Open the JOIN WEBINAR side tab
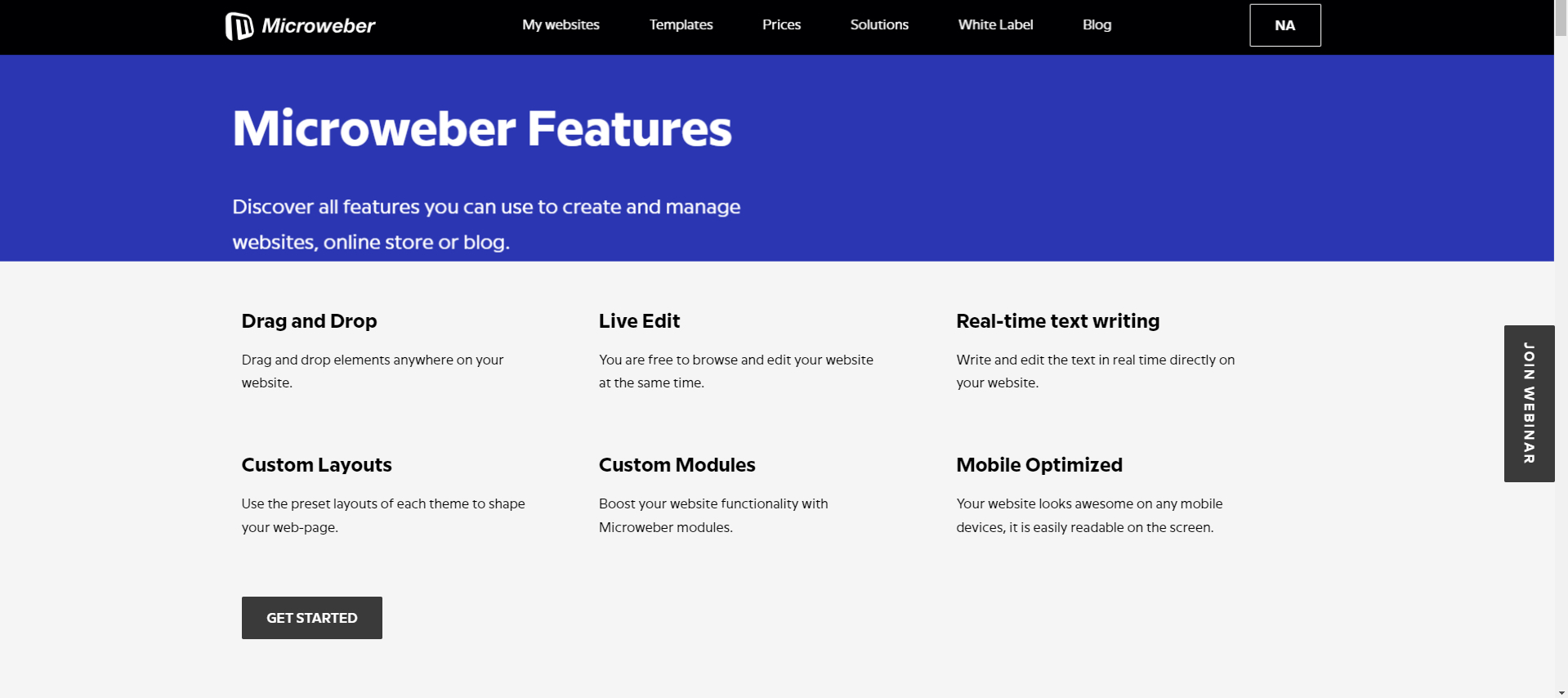Screen dimensions: 1568x698 coord(1529,404)
